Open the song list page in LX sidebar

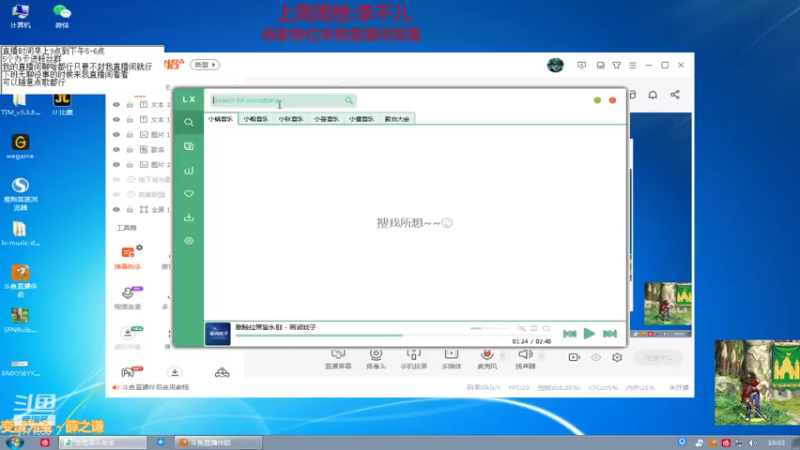[x=189, y=146]
